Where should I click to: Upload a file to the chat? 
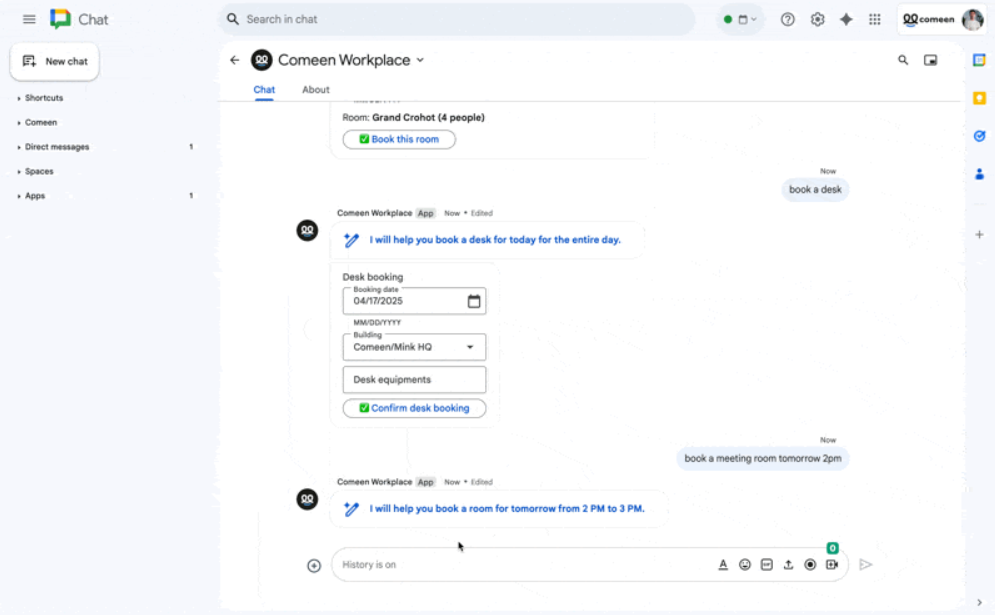click(787, 564)
